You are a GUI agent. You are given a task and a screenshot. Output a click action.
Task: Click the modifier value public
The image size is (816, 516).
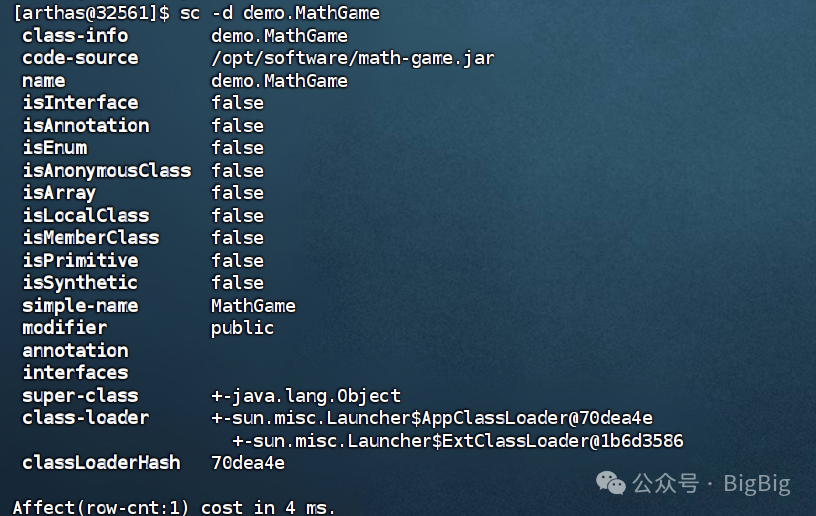(x=242, y=328)
